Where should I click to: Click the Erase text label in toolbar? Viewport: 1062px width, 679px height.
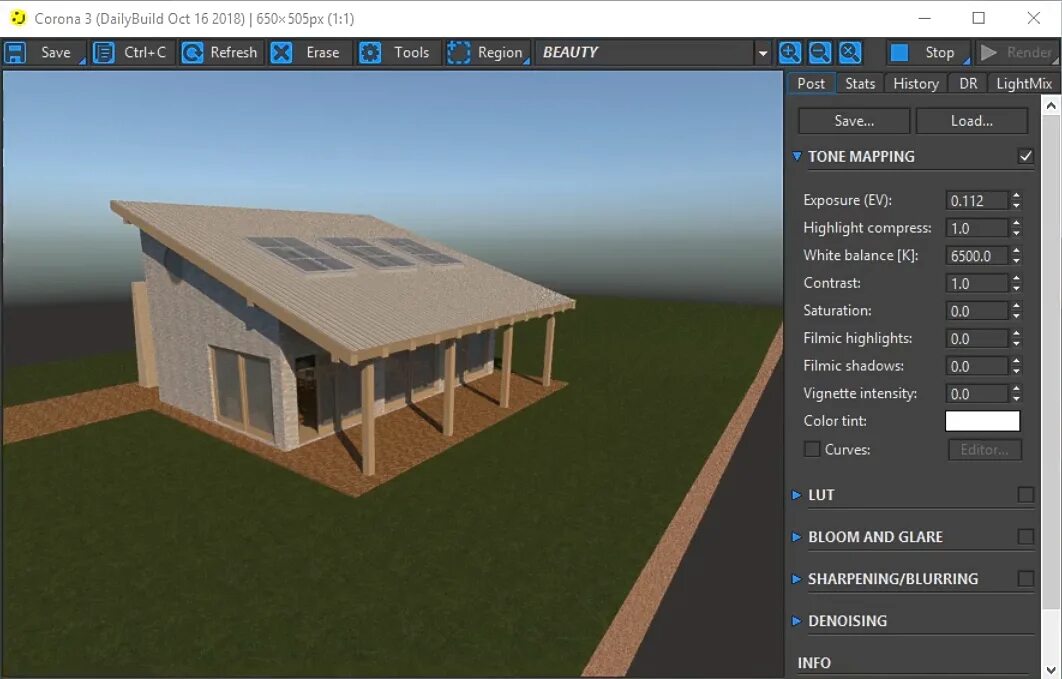322,52
